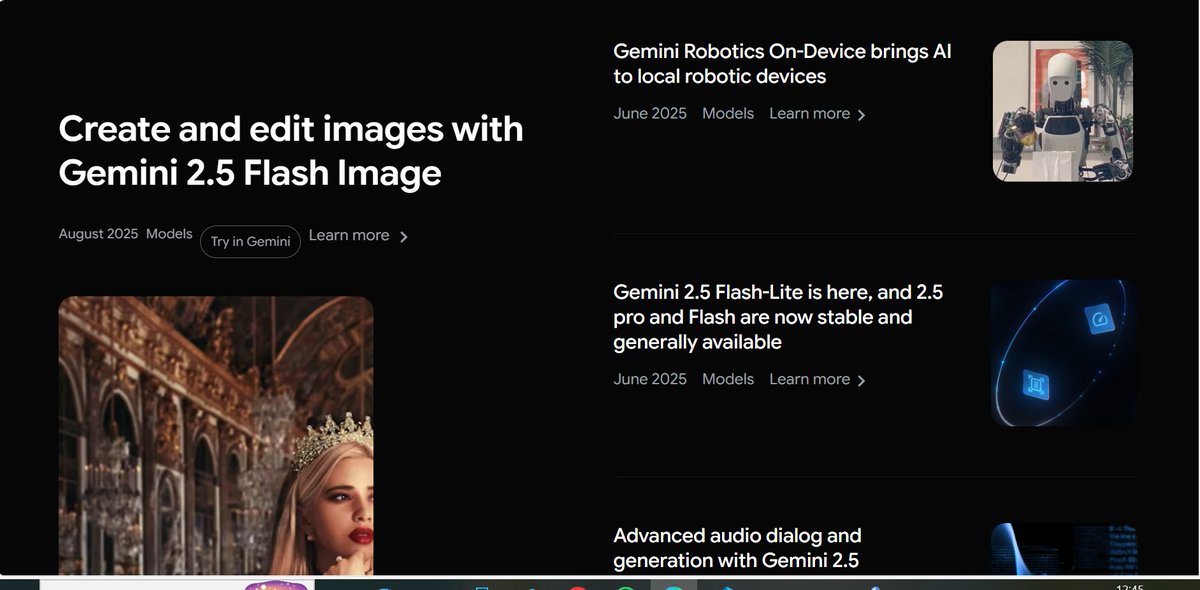
Task: Open the 'Create and edit images' headline
Action: click(291, 151)
